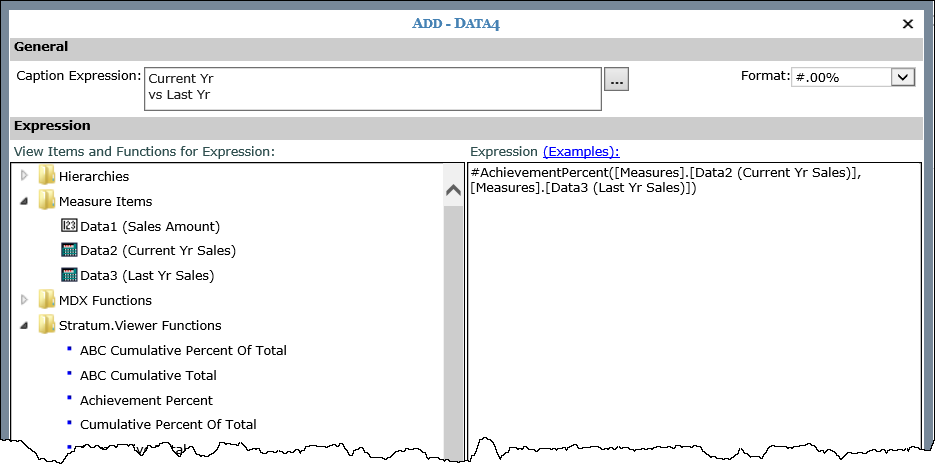Collapse the Measure Items tree node
Screen dimensions: 935x470
(25, 201)
